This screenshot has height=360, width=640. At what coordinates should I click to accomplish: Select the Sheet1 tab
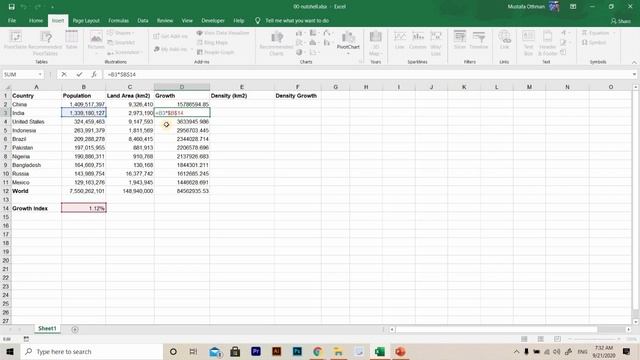click(x=47, y=329)
